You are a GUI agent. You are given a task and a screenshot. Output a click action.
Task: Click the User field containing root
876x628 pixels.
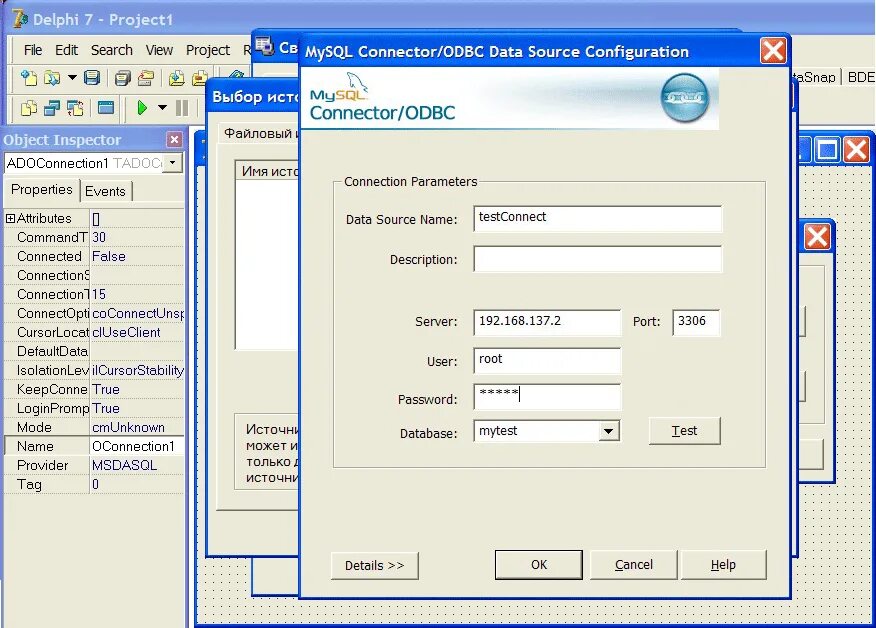point(547,360)
